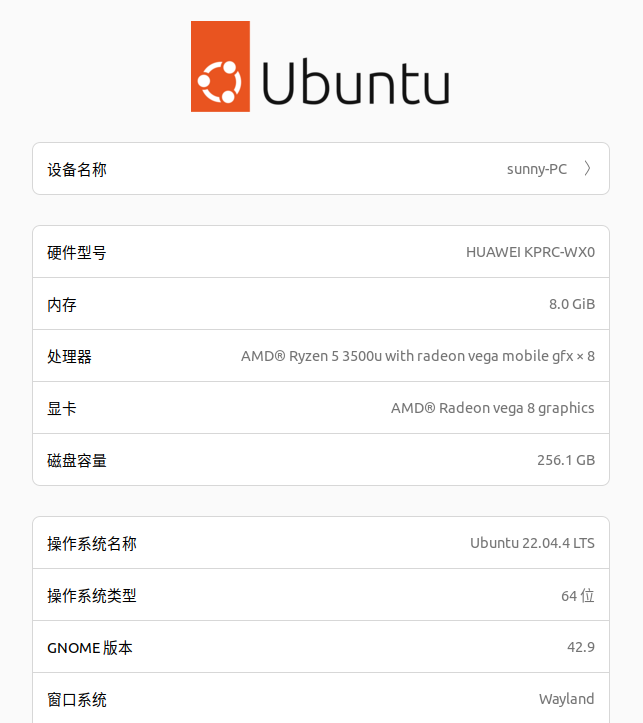Click the 操作系统类型 label
This screenshot has width=643, height=723.
(92, 596)
